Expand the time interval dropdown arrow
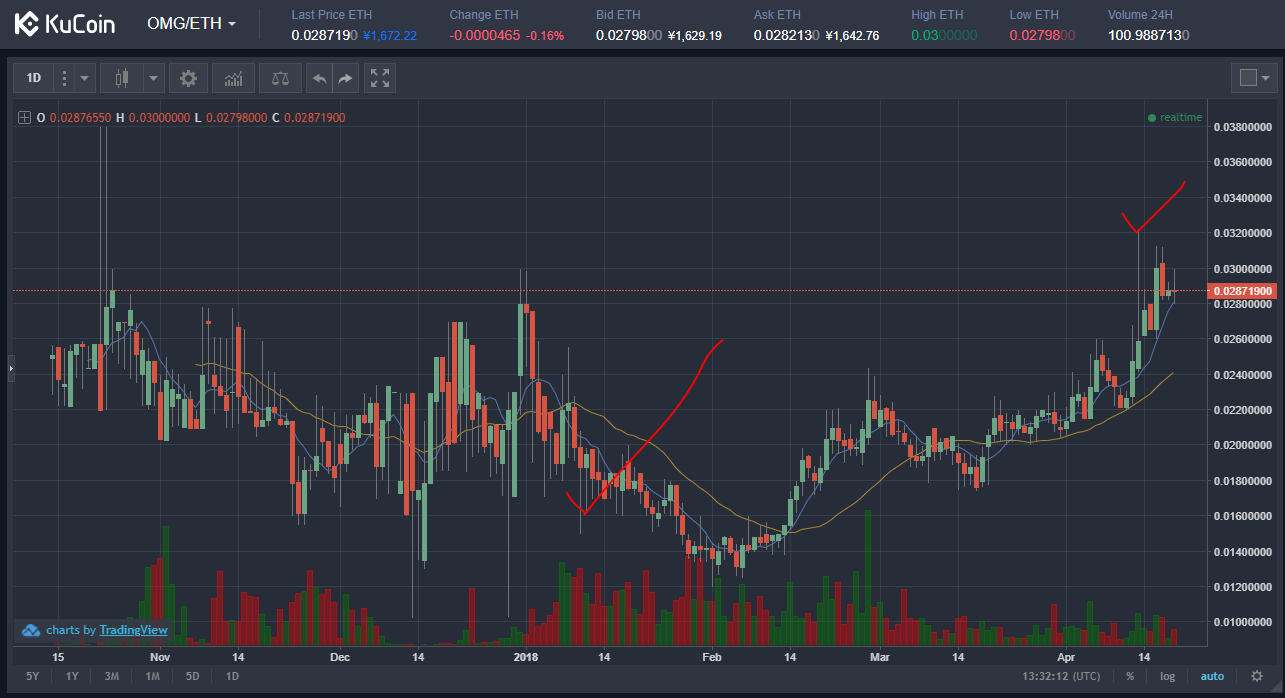1285x698 pixels. [85, 78]
